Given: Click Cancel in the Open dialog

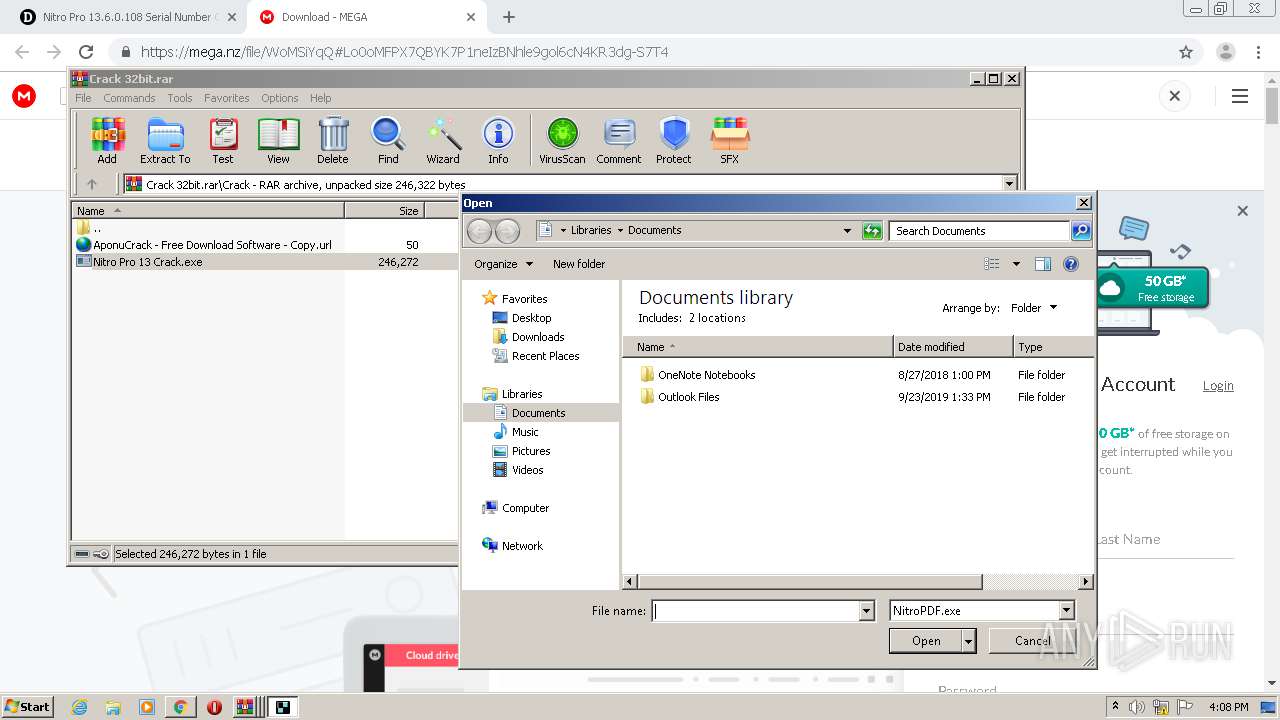Looking at the screenshot, I should click(x=1033, y=641).
